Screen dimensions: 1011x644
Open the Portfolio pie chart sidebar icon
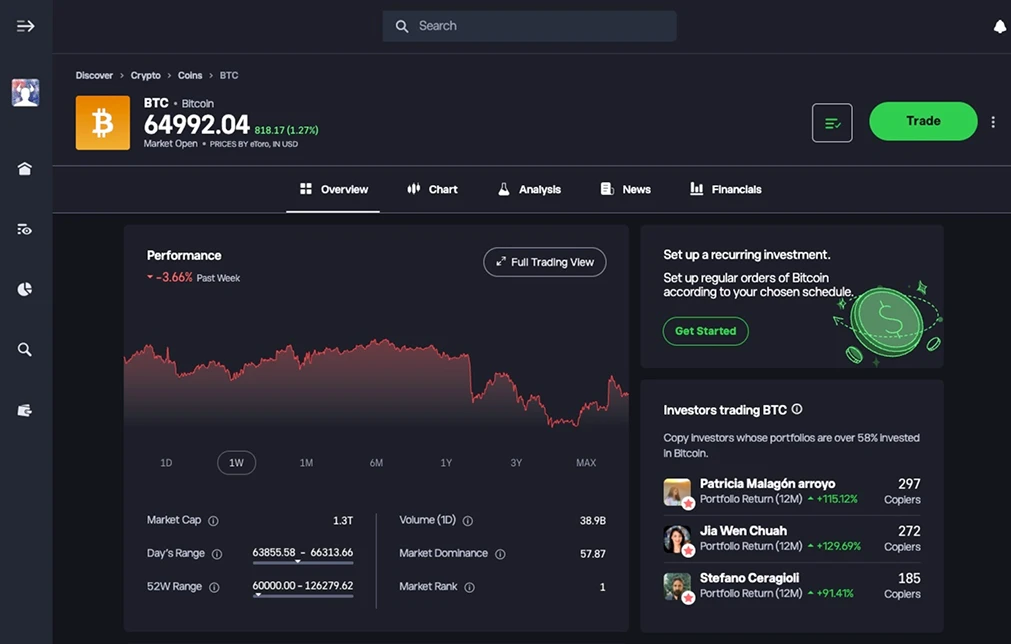point(25,289)
